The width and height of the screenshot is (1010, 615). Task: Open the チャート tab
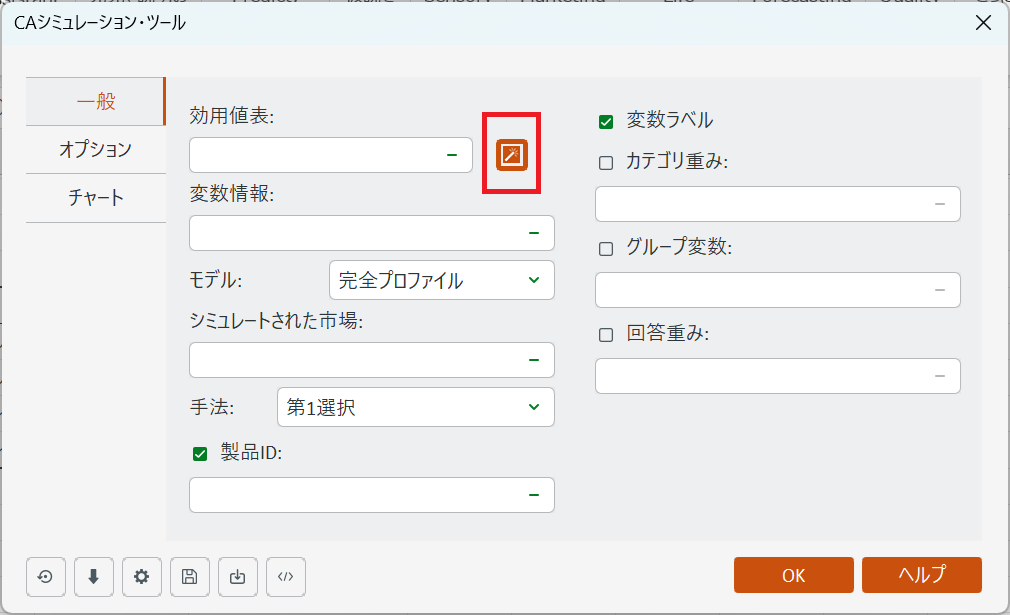point(95,197)
